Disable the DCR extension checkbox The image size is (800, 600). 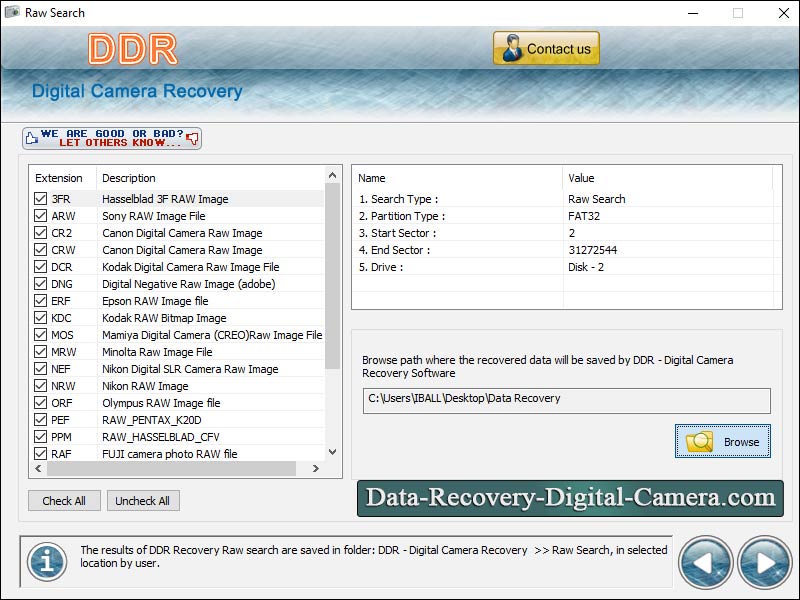(40, 266)
